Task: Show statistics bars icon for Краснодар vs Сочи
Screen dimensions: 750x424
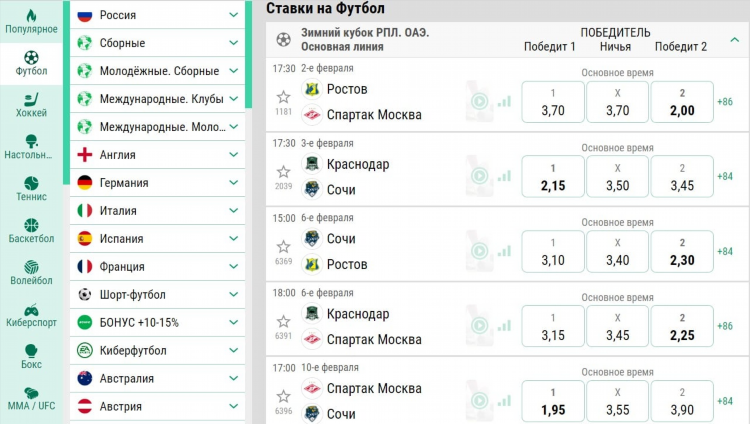Action: [504, 176]
